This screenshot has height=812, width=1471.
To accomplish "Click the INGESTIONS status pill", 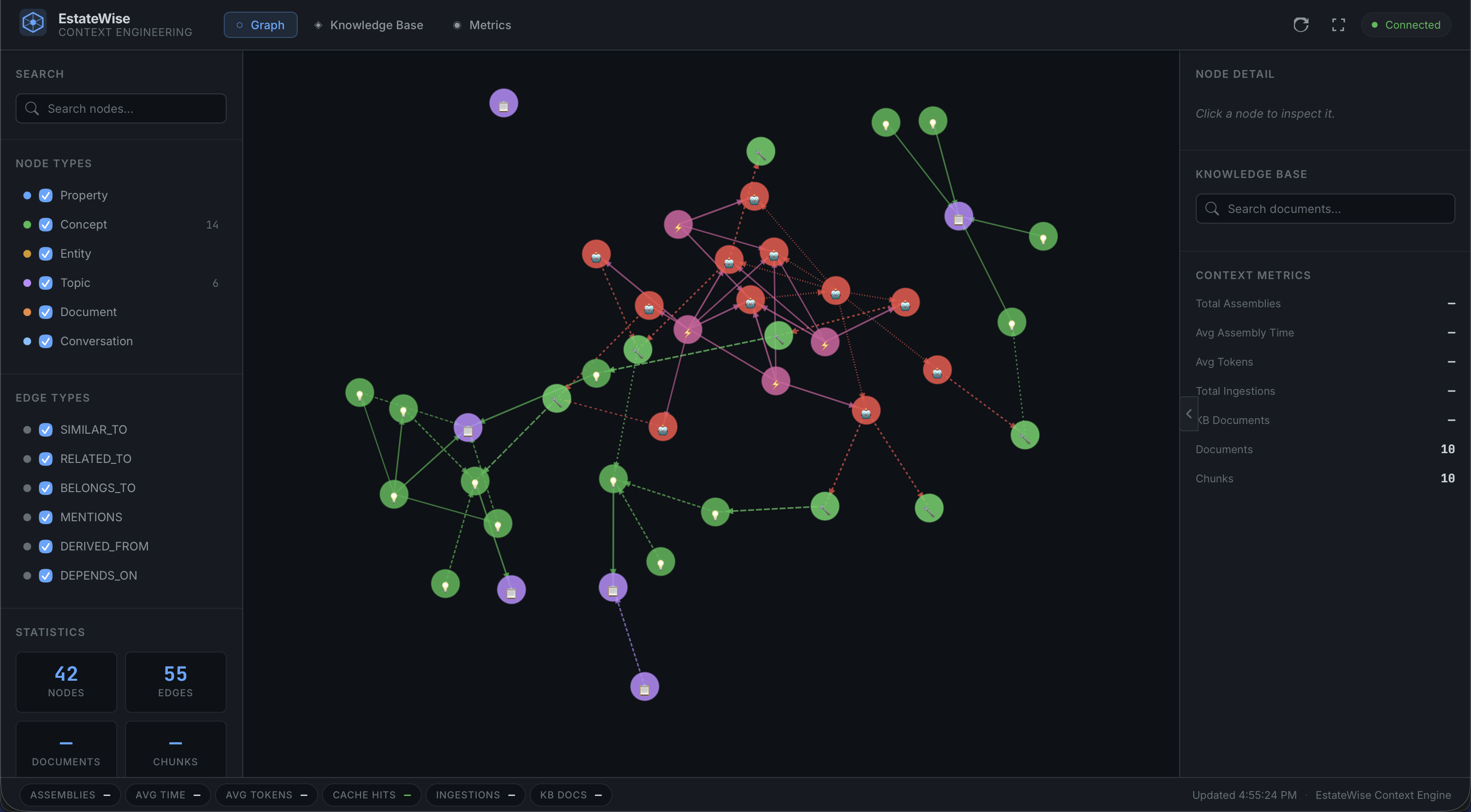I will tap(475, 794).
